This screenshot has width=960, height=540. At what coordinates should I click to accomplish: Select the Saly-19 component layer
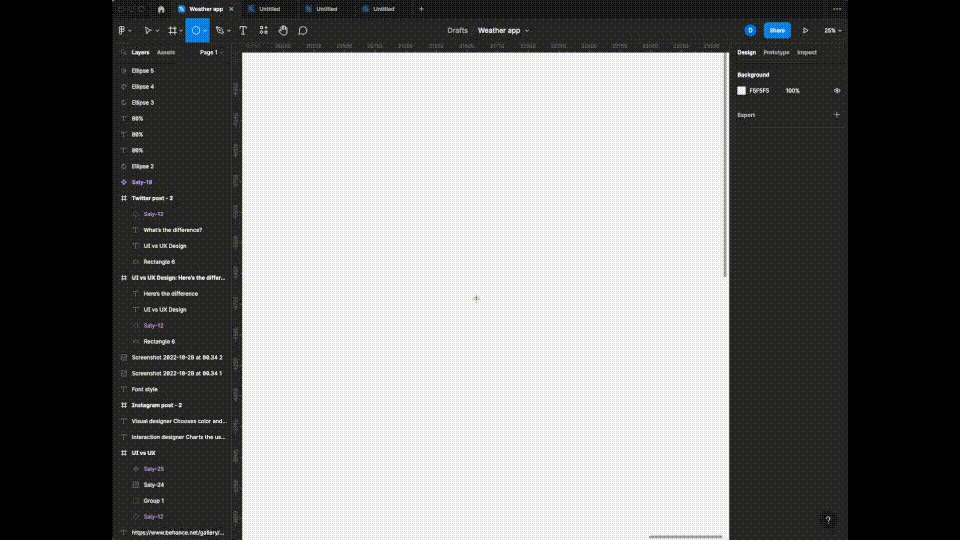(141, 182)
